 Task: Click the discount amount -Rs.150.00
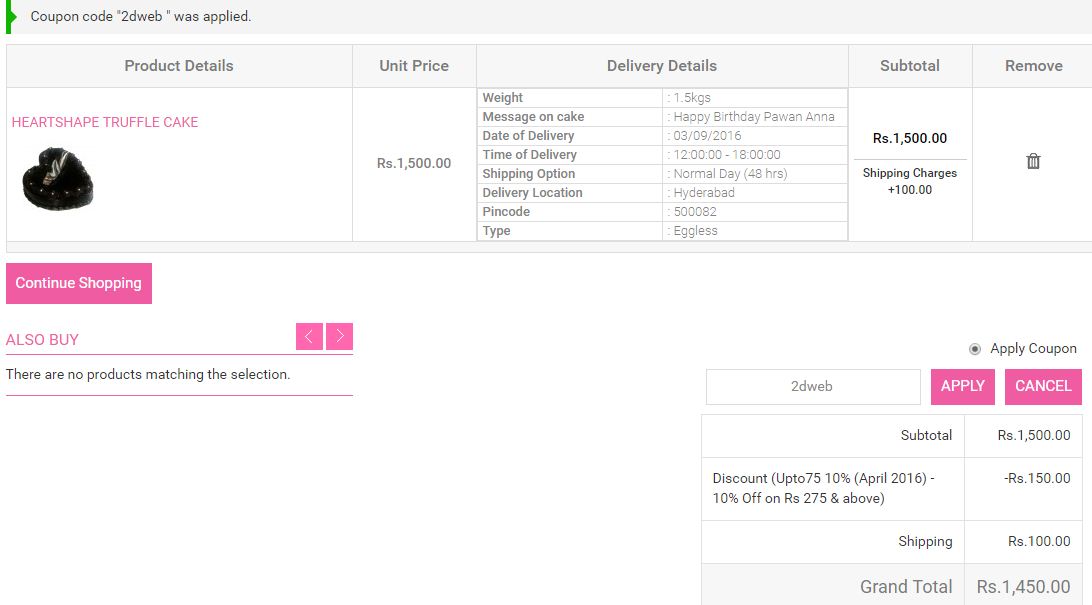pos(1037,478)
